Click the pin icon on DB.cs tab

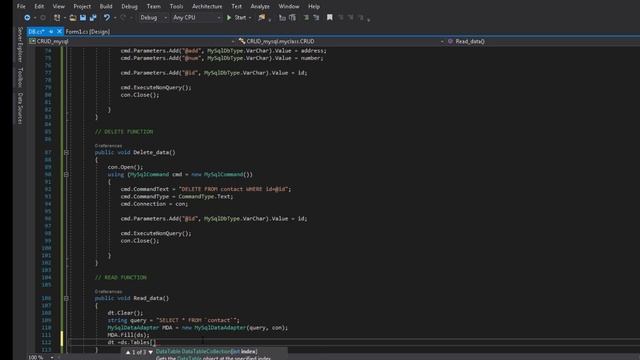click(51, 31)
